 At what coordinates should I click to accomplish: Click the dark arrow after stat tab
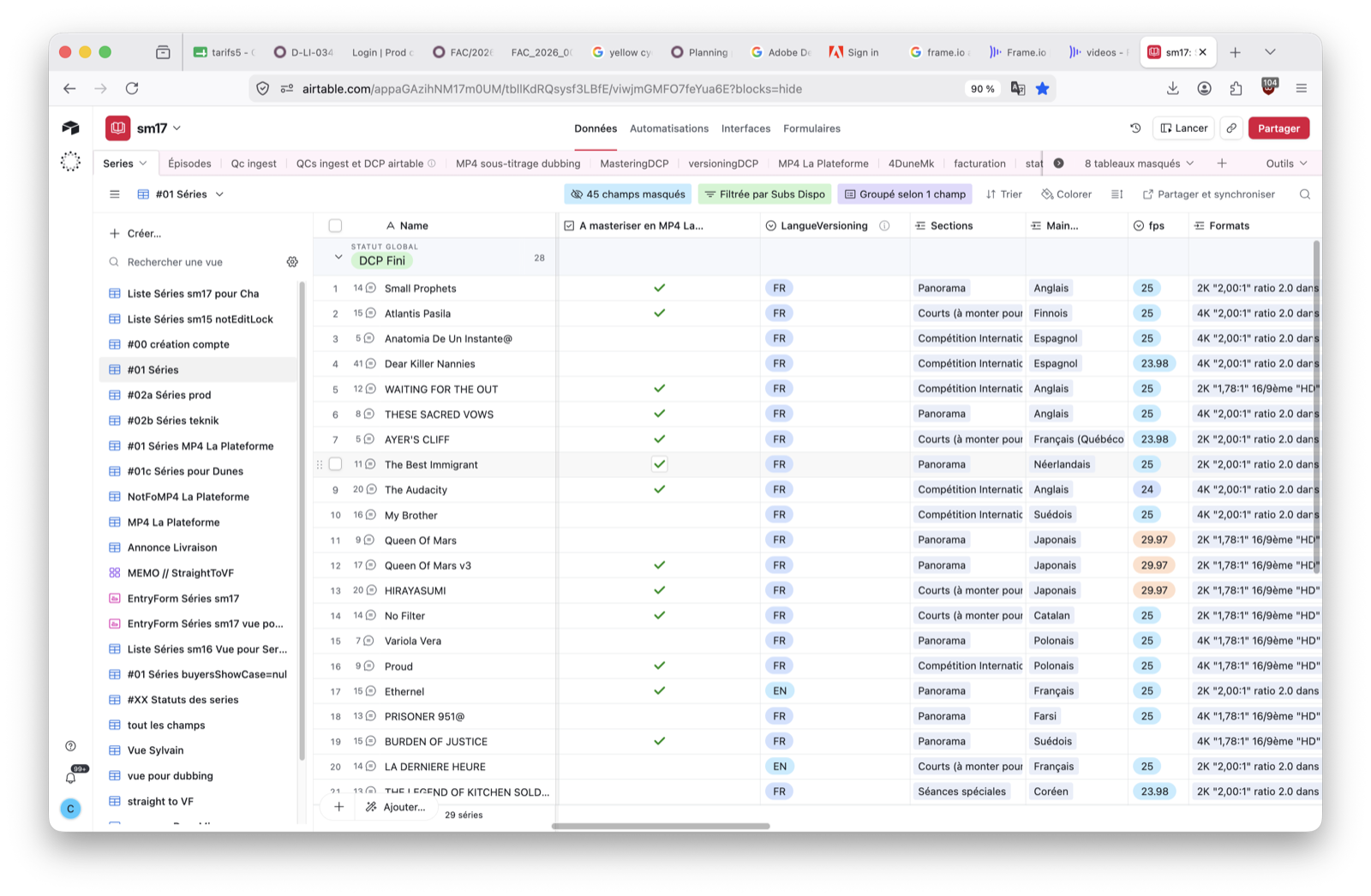pyautogui.click(x=1059, y=164)
